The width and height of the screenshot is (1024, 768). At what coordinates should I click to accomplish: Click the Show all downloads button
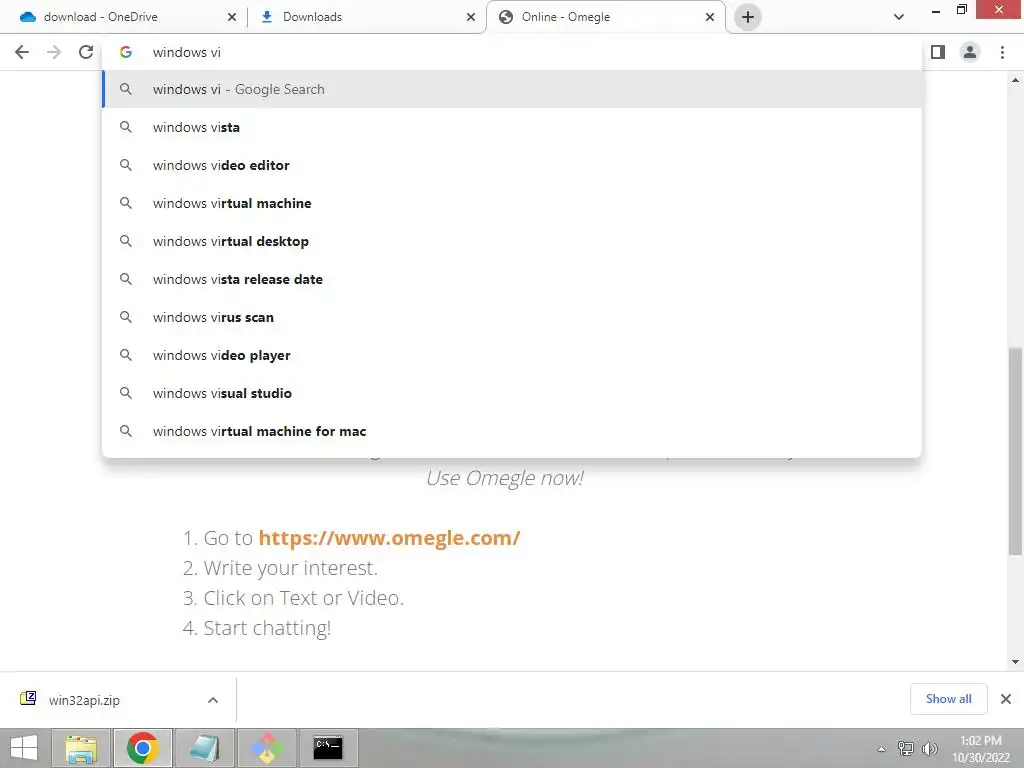coord(948,699)
